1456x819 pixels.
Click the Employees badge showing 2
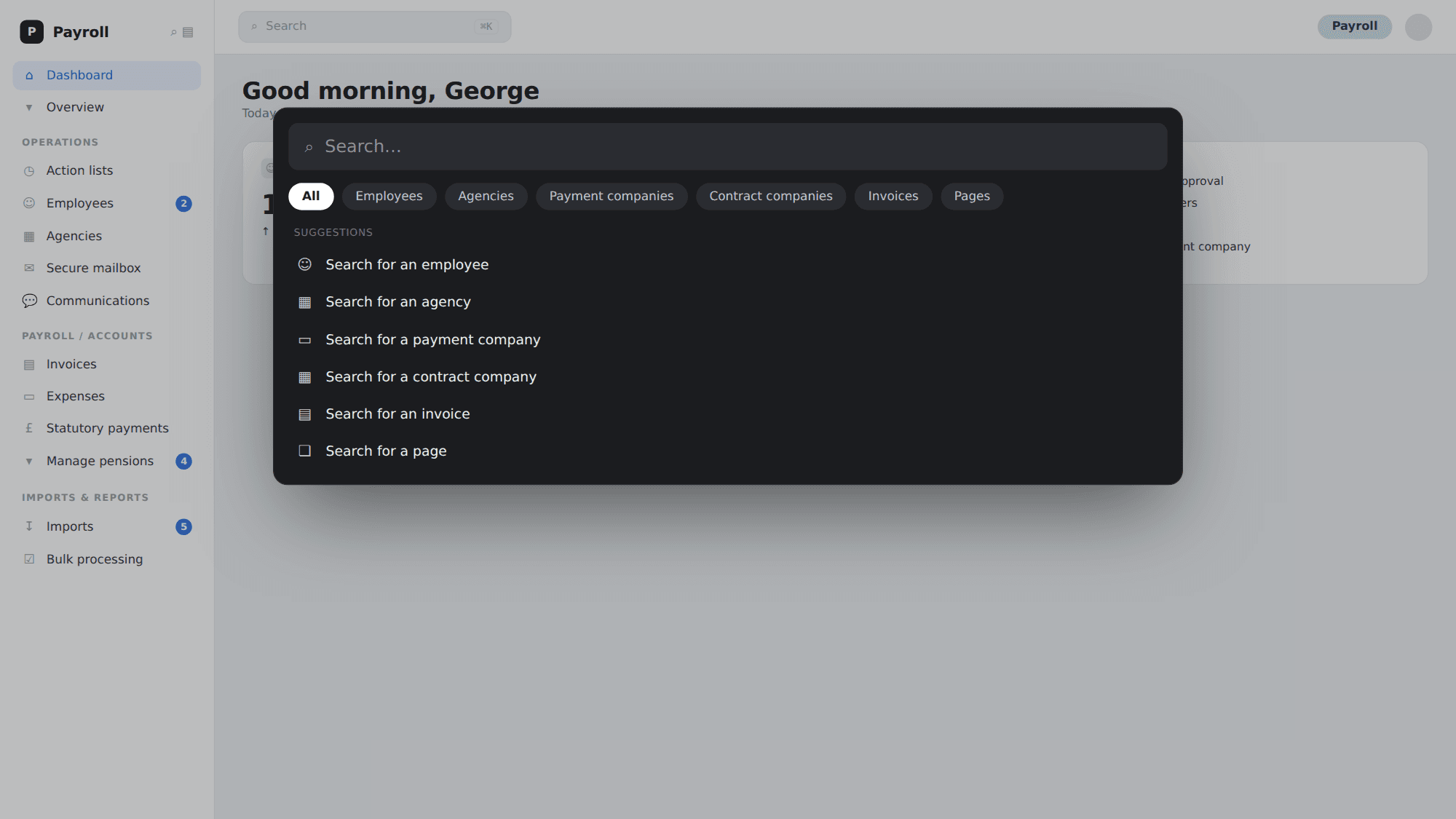(x=183, y=204)
